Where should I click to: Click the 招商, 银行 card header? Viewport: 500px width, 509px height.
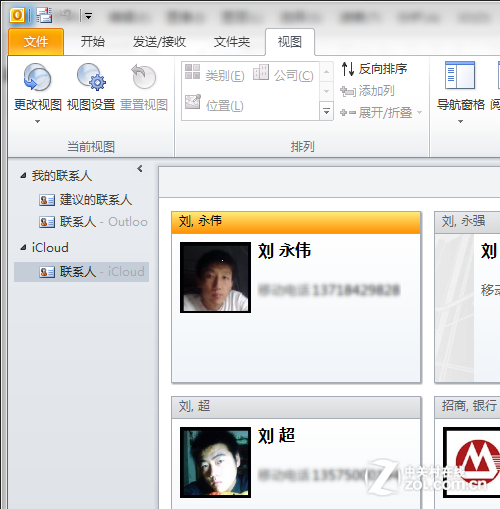pyautogui.click(x=467, y=407)
